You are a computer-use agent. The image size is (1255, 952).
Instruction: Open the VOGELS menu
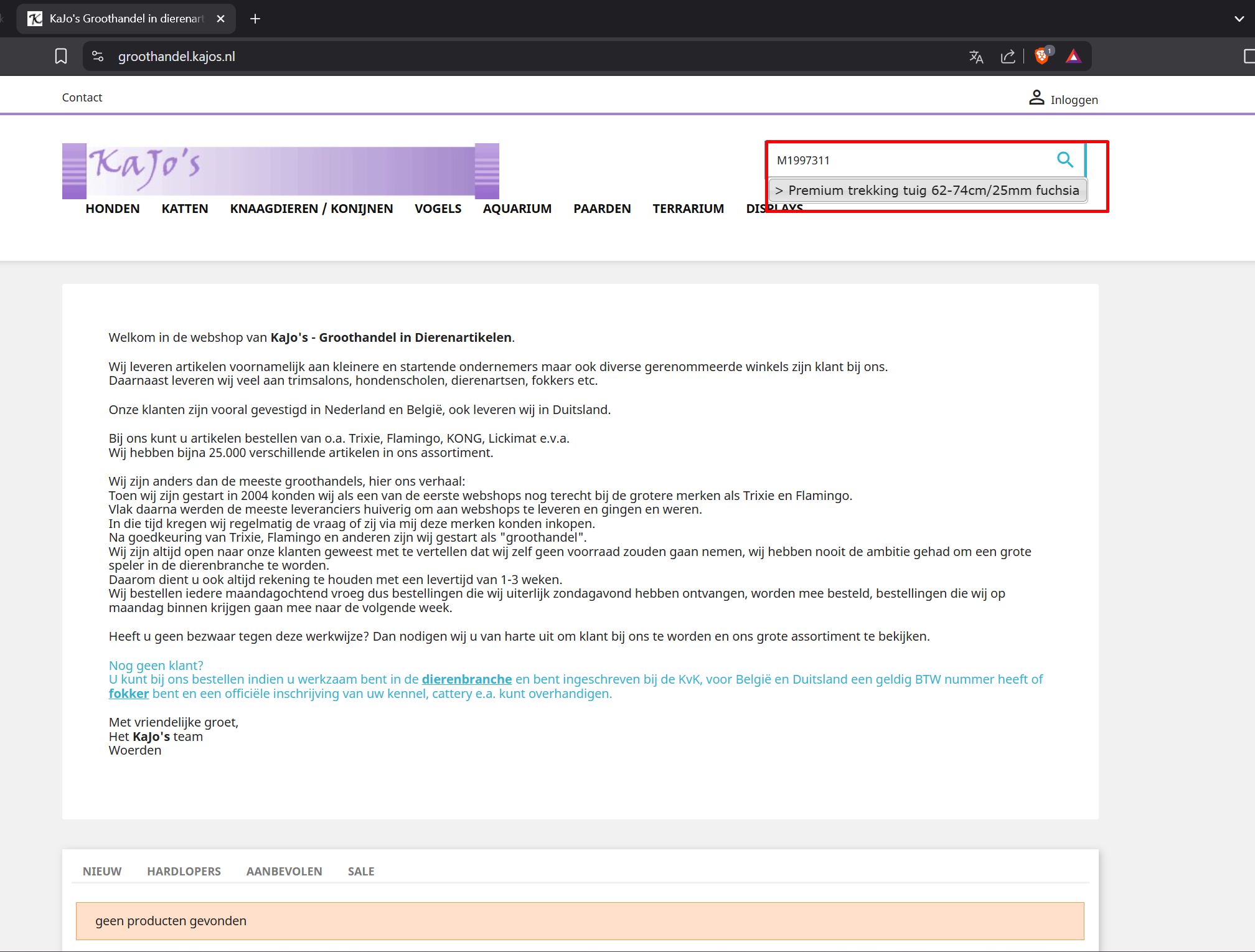click(x=438, y=209)
